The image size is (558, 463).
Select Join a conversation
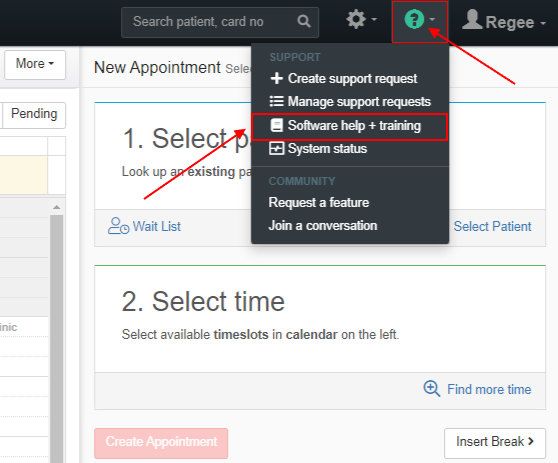pyautogui.click(x=323, y=226)
